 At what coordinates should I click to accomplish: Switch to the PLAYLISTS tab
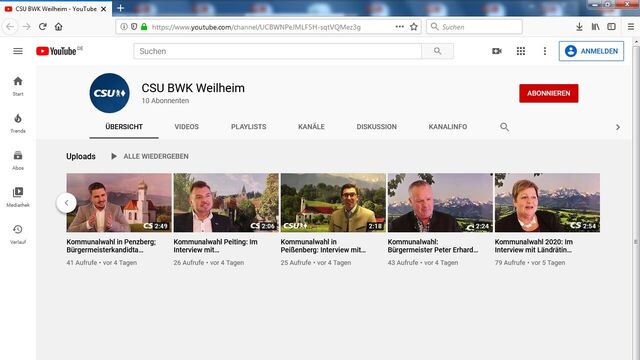(x=249, y=127)
